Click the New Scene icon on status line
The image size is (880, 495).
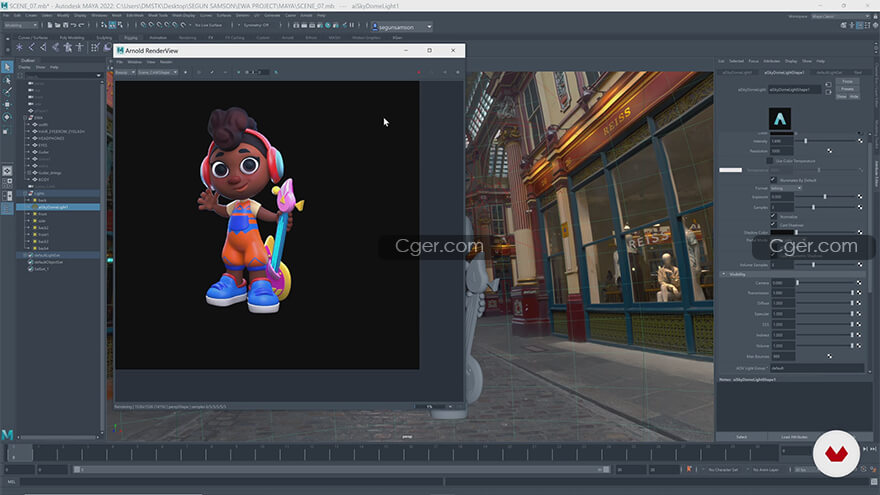pos(49,25)
